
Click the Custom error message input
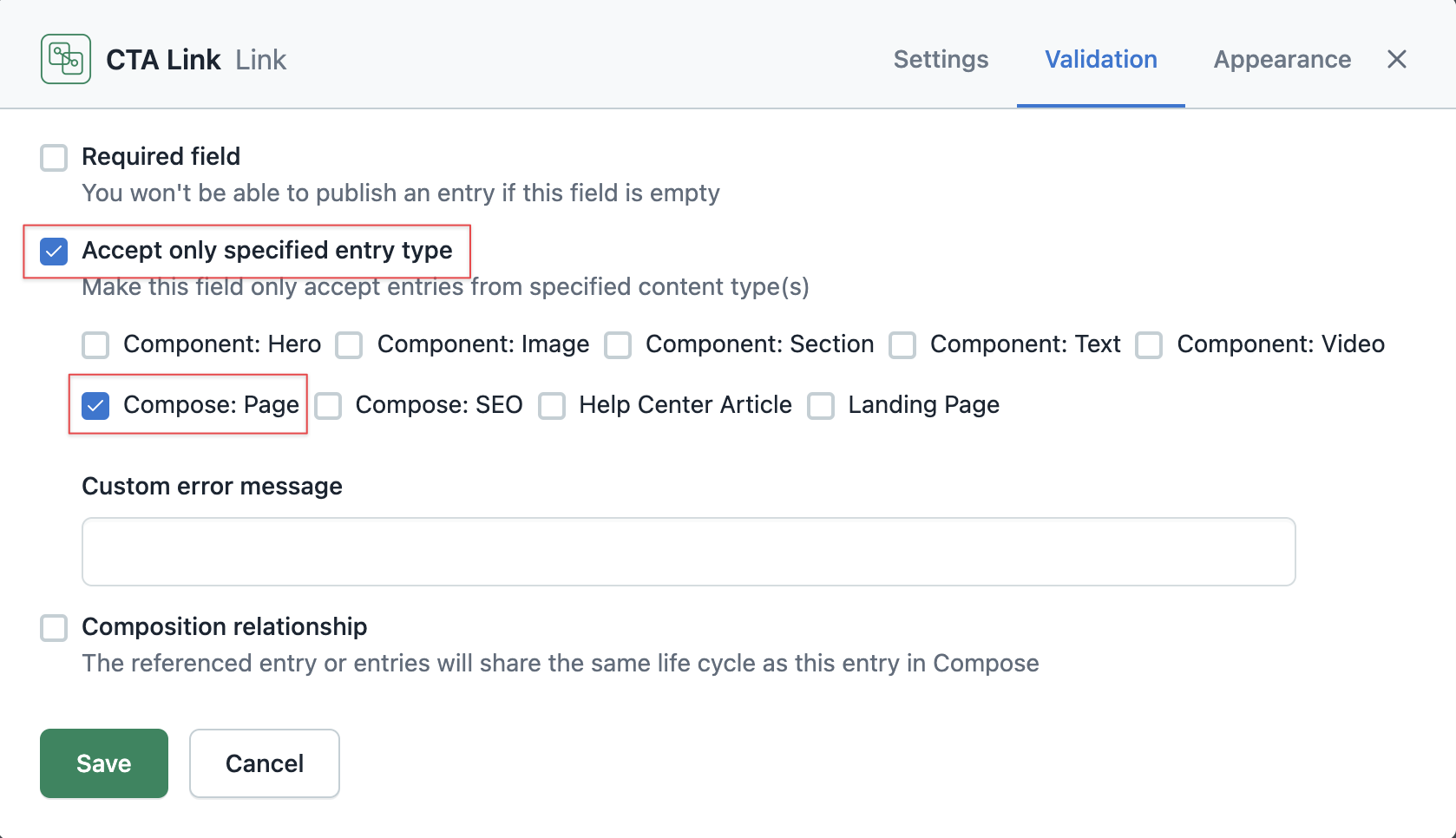click(688, 552)
